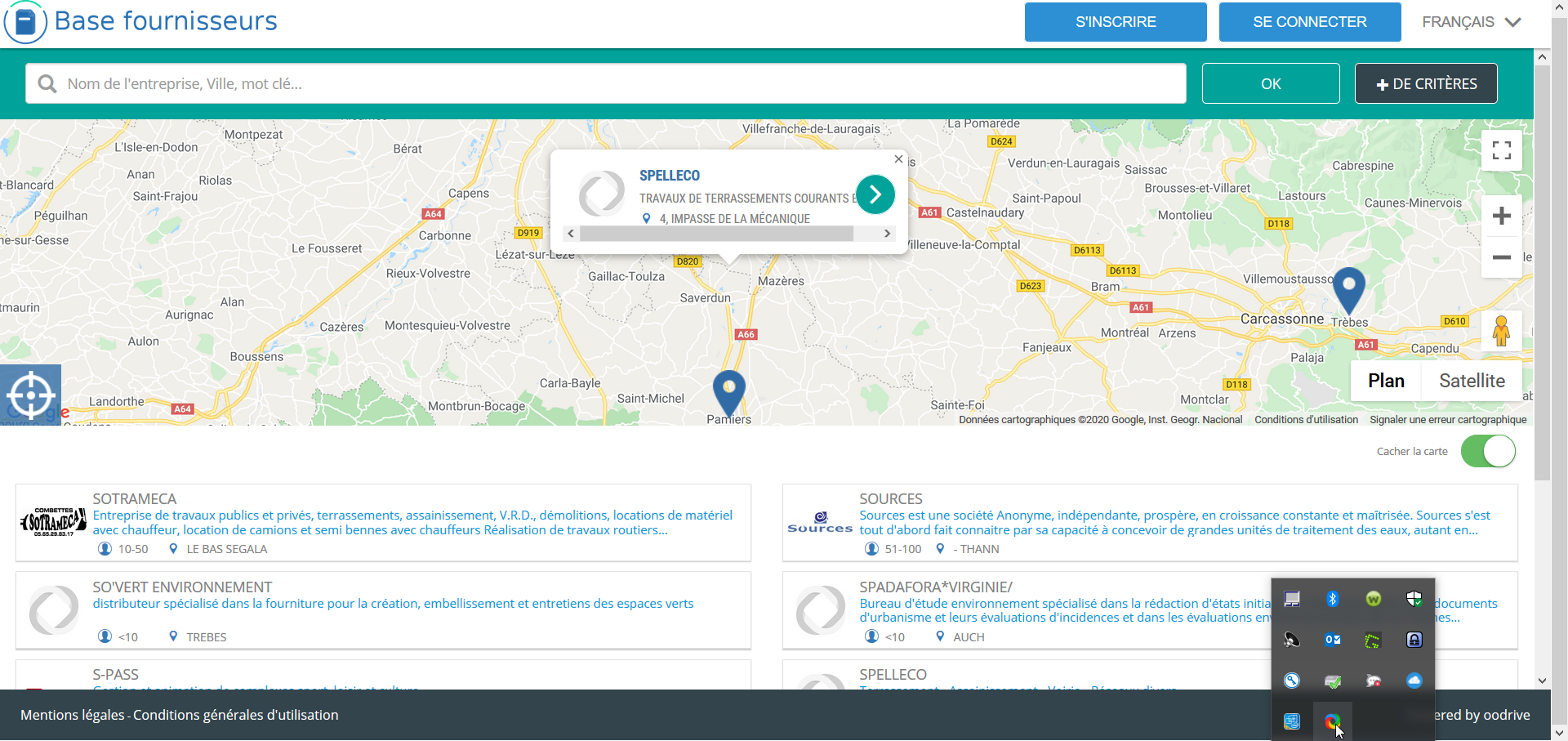
Task: Switch map to Plan view
Action: pyautogui.click(x=1386, y=381)
